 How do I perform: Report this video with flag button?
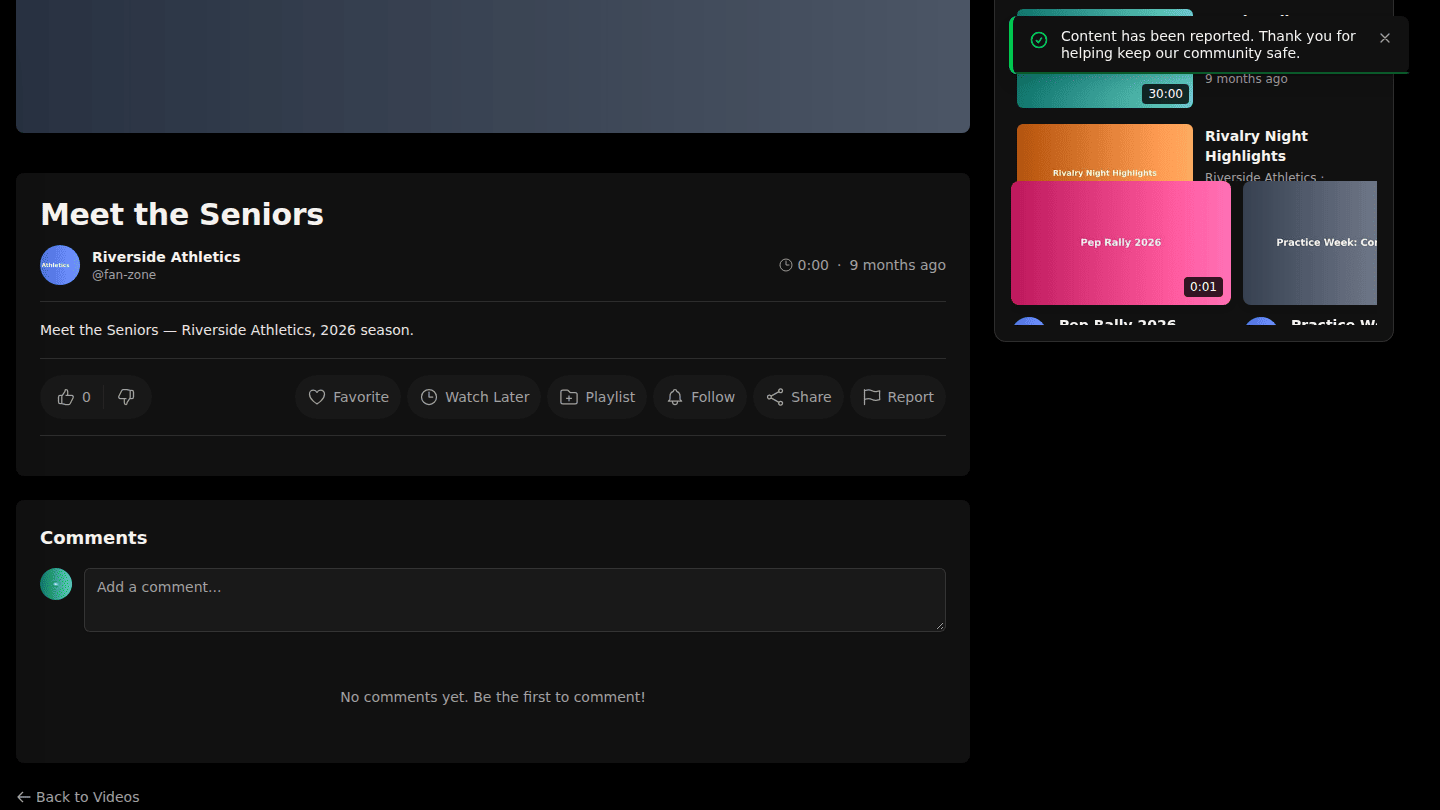click(x=898, y=397)
